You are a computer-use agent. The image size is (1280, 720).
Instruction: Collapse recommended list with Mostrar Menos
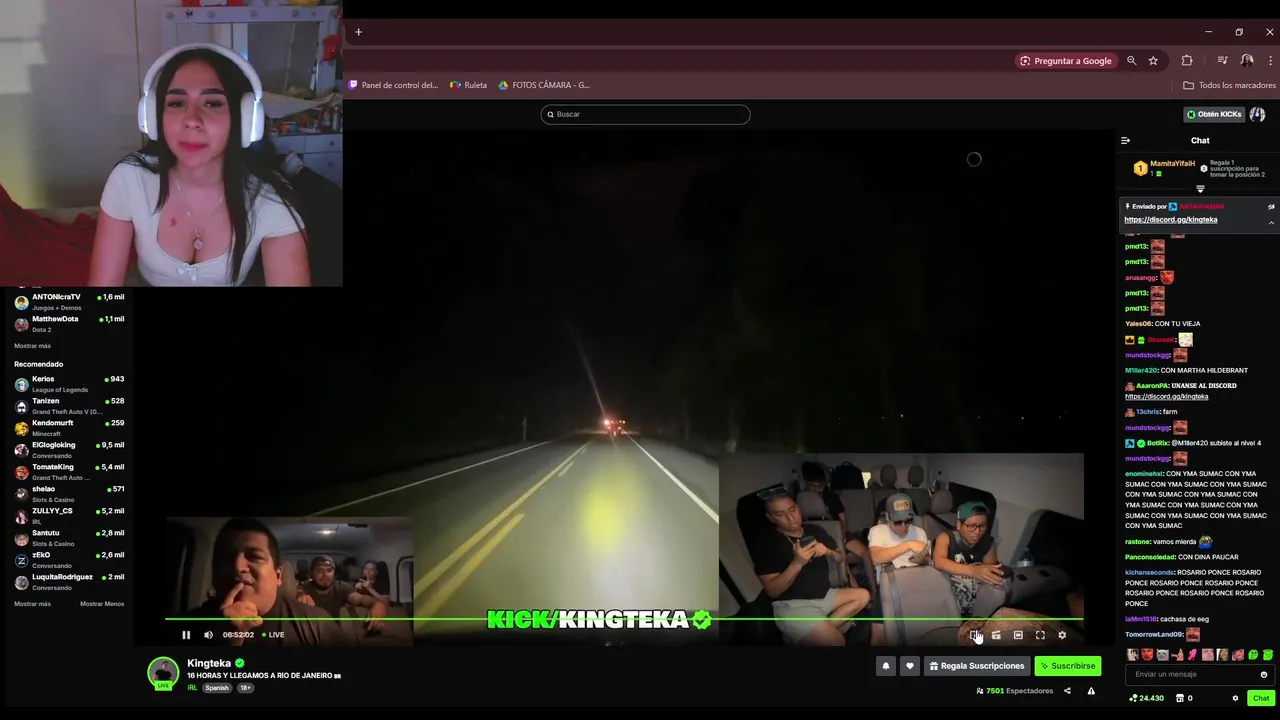102,604
